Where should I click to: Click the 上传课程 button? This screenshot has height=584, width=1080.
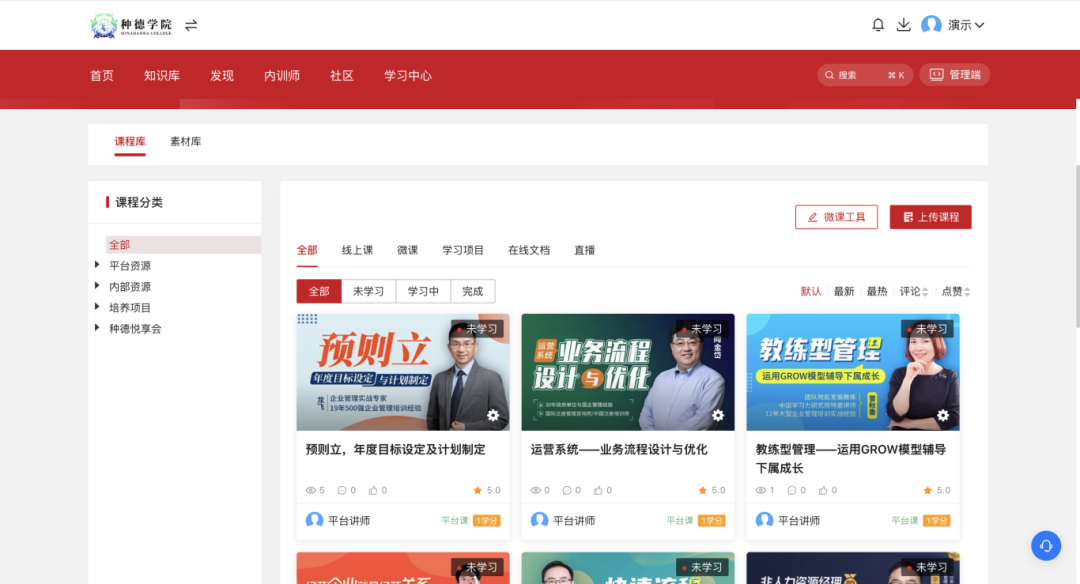(930, 217)
